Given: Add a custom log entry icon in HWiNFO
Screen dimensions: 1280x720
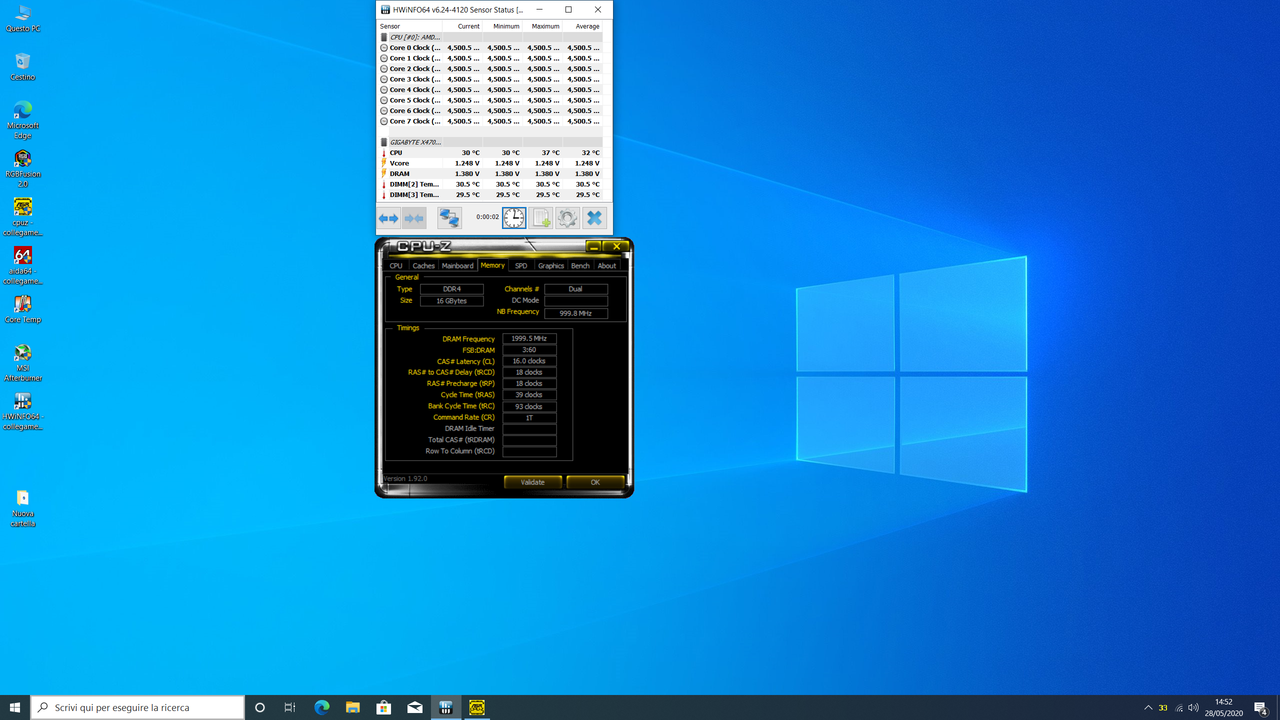Looking at the screenshot, I should pos(540,218).
